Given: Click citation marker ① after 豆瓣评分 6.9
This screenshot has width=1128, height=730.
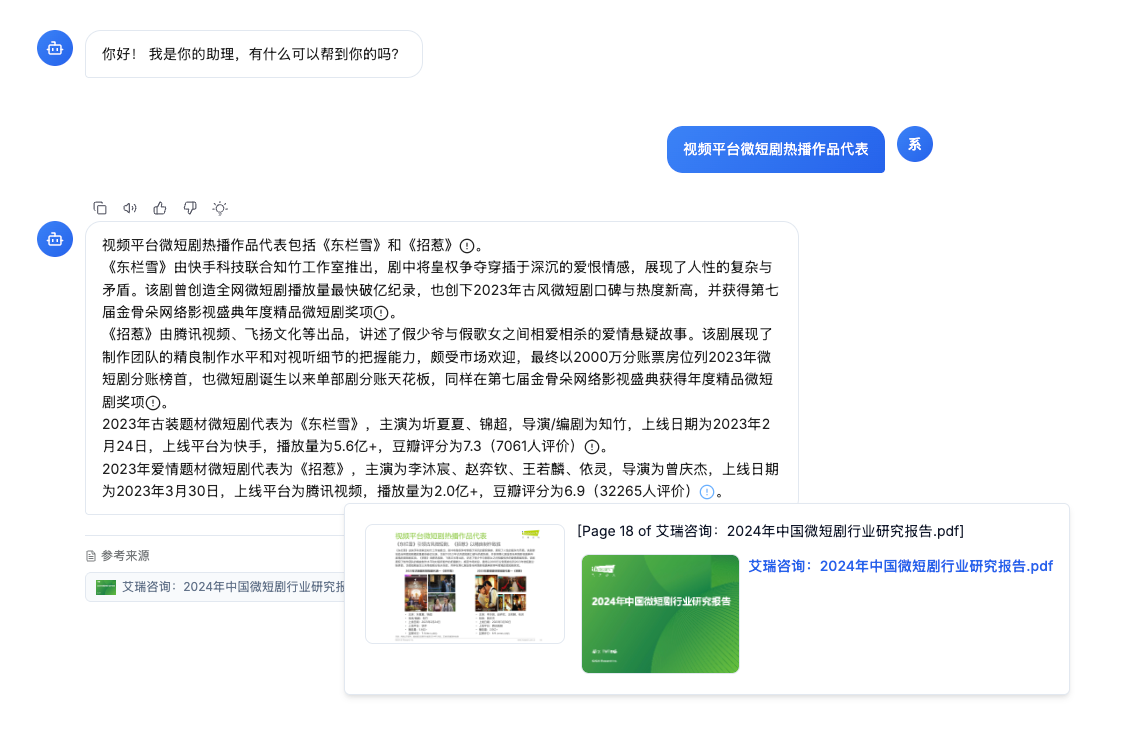Looking at the screenshot, I should pos(706,494).
